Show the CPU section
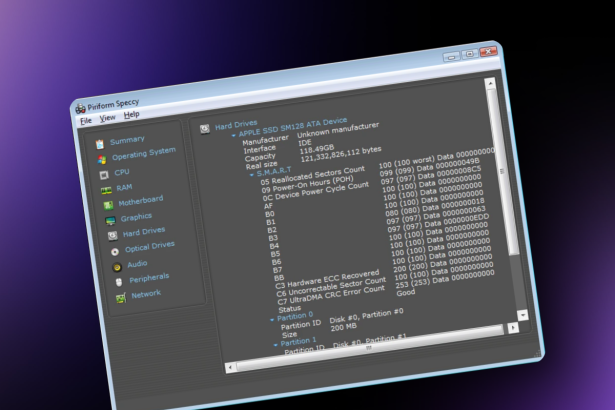This screenshot has height=410, width=615. coord(122,172)
